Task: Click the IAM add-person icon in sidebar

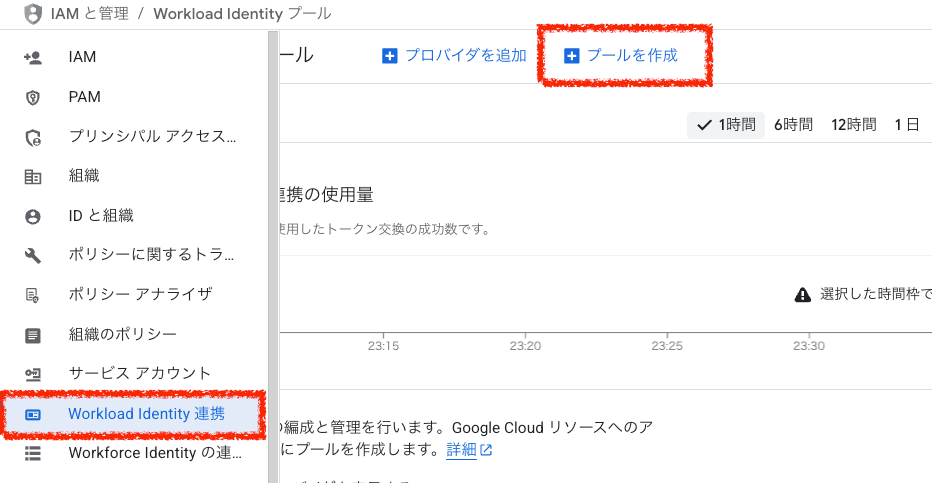Action: [33, 58]
